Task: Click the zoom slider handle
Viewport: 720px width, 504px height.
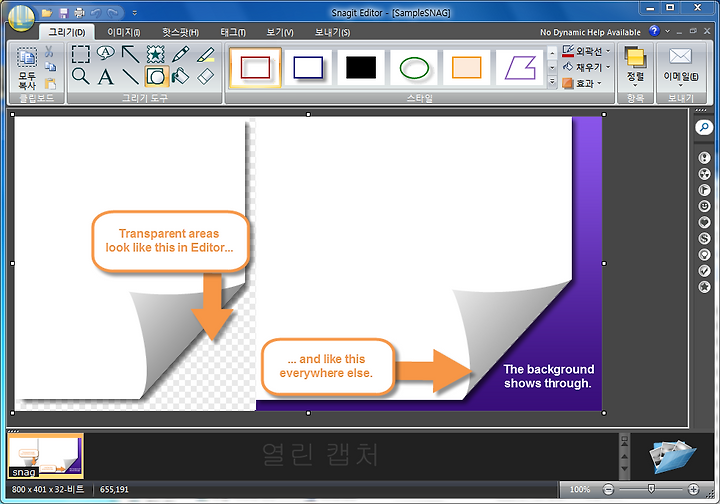Action: click(651, 489)
